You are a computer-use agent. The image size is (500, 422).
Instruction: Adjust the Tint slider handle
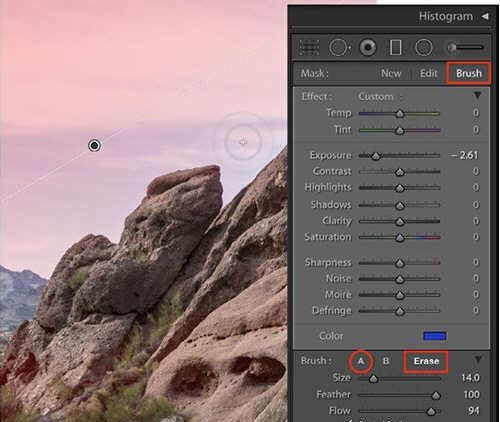(x=400, y=130)
